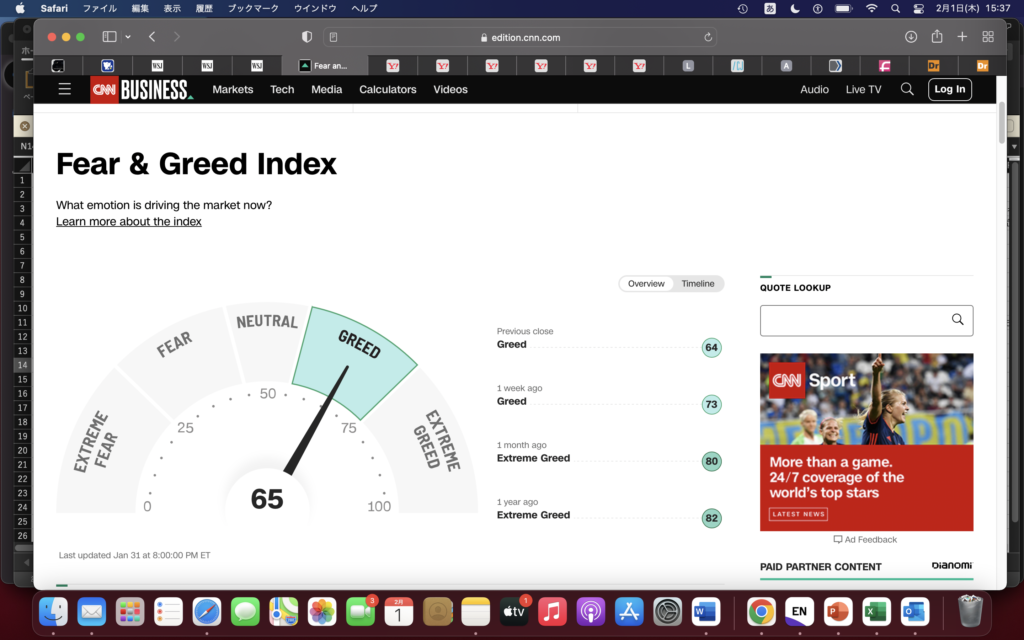Open new tab with plus icon
The width and height of the screenshot is (1024, 640).
962,37
